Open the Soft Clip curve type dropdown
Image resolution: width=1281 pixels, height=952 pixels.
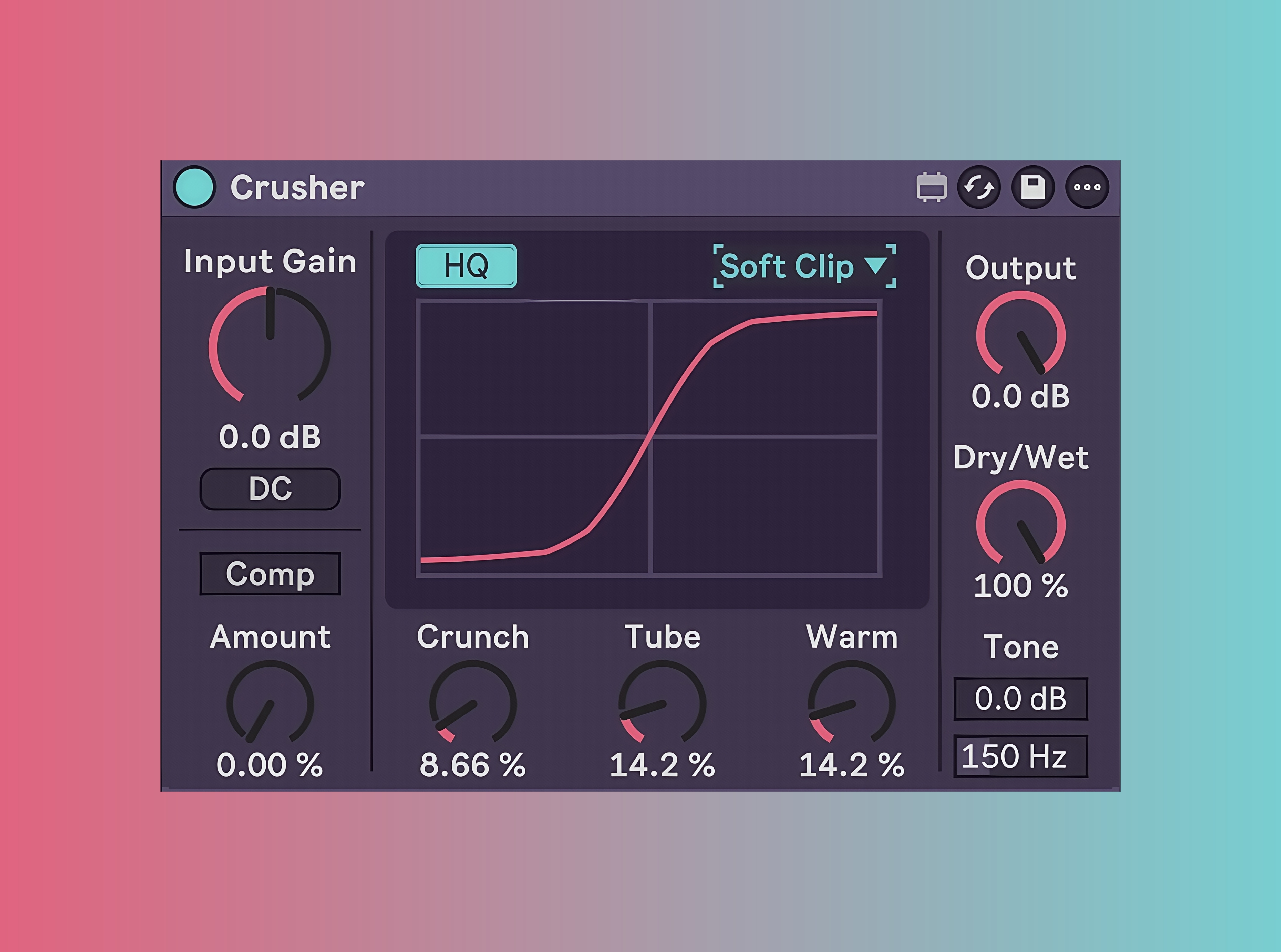pos(787,266)
